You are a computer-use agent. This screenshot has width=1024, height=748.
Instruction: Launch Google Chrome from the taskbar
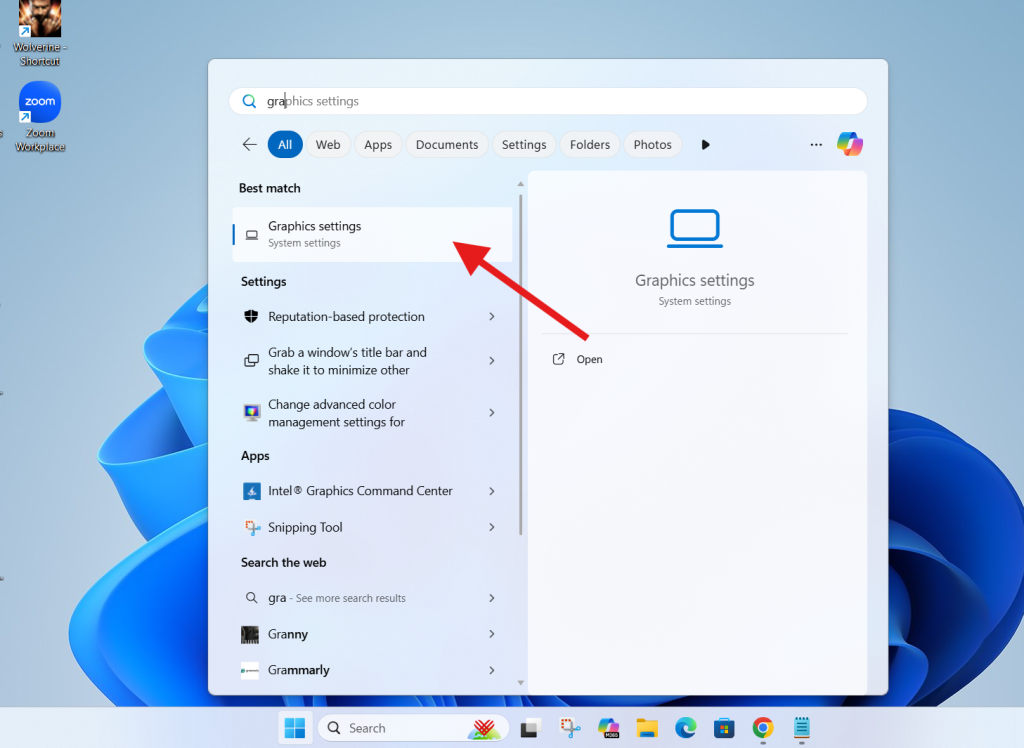(x=761, y=727)
